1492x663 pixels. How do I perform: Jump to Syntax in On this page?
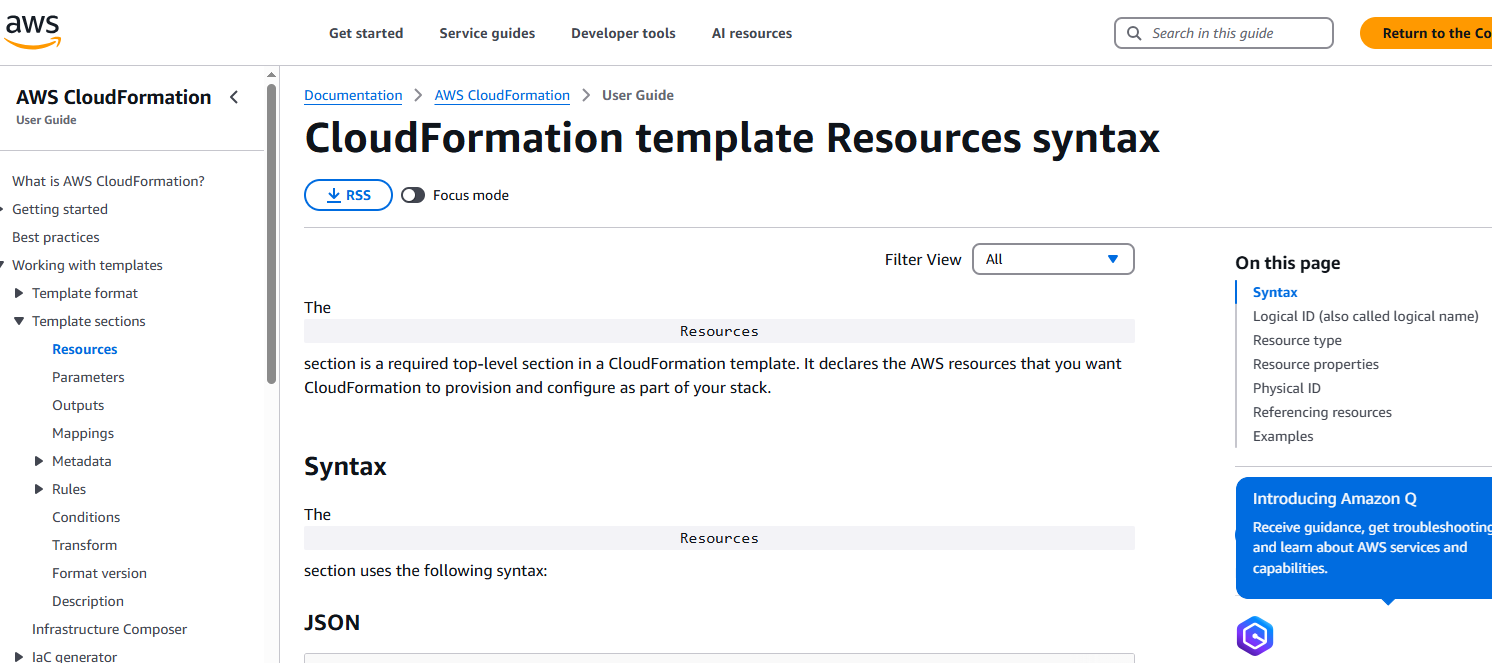[1275, 292]
